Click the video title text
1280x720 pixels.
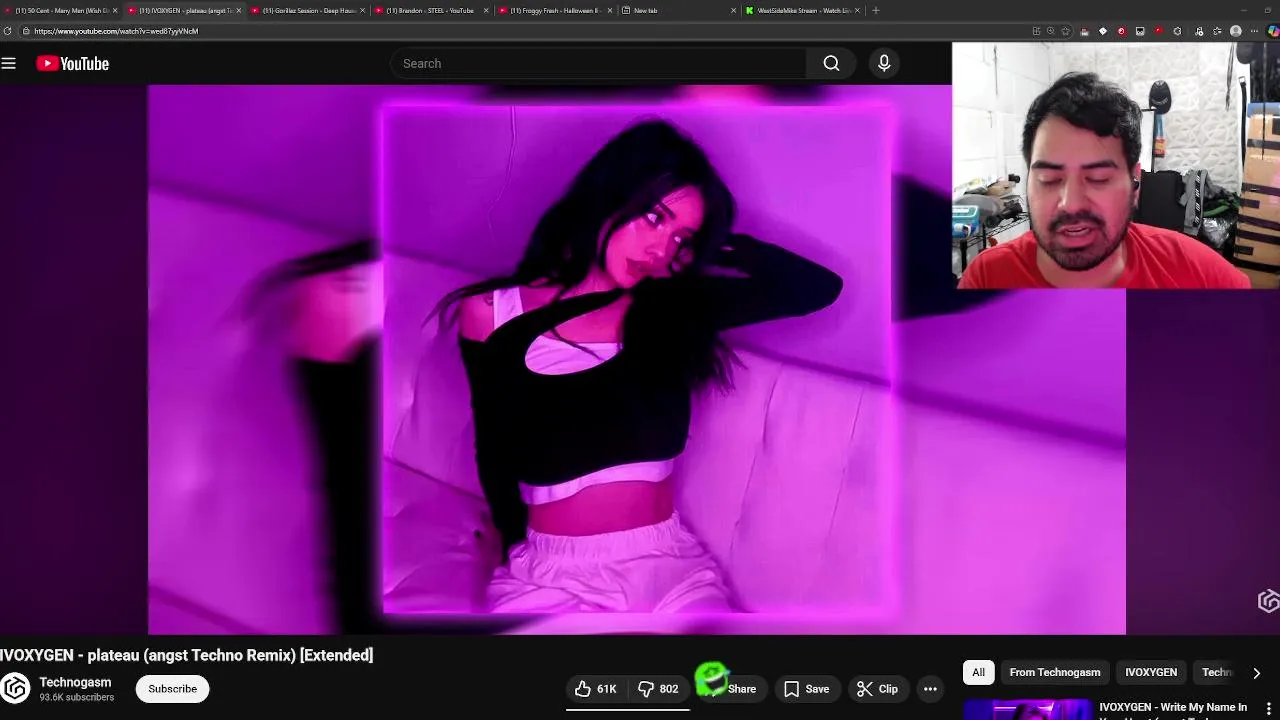point(187,655)
